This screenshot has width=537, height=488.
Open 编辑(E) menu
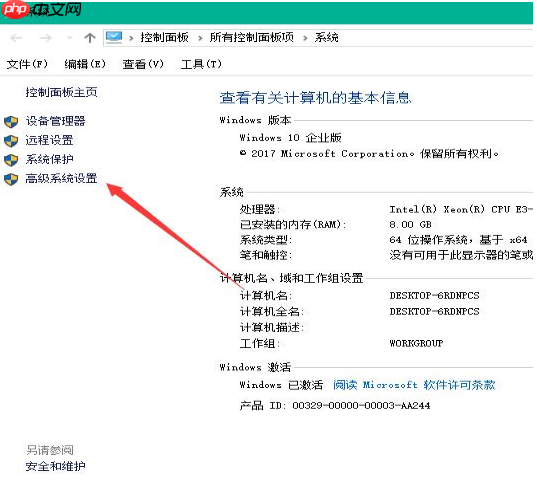85,64
